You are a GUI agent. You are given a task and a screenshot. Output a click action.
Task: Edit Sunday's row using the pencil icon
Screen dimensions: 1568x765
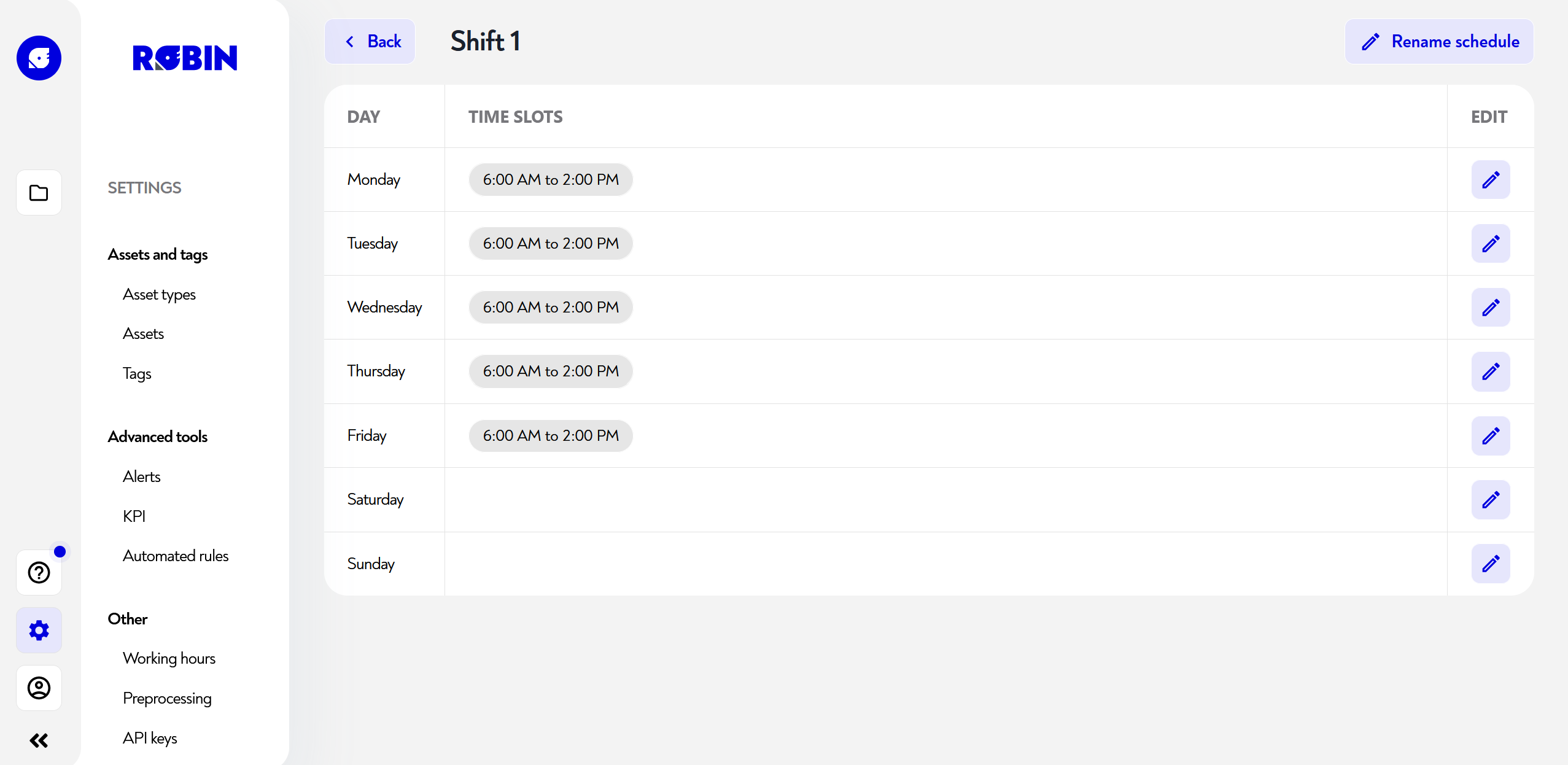click(1491, 563)
